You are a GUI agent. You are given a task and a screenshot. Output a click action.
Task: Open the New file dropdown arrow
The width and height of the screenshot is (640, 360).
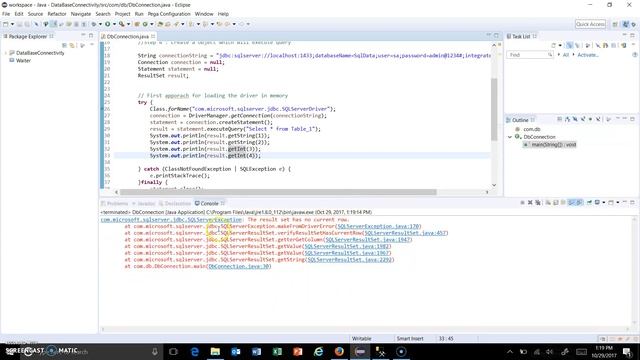12,24
